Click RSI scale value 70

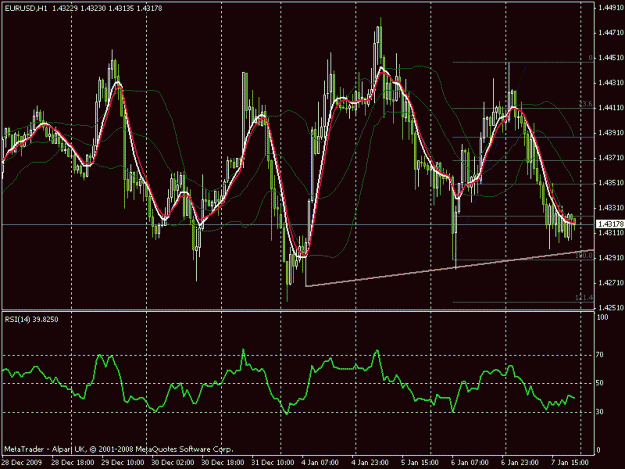(x=600, y=355)
